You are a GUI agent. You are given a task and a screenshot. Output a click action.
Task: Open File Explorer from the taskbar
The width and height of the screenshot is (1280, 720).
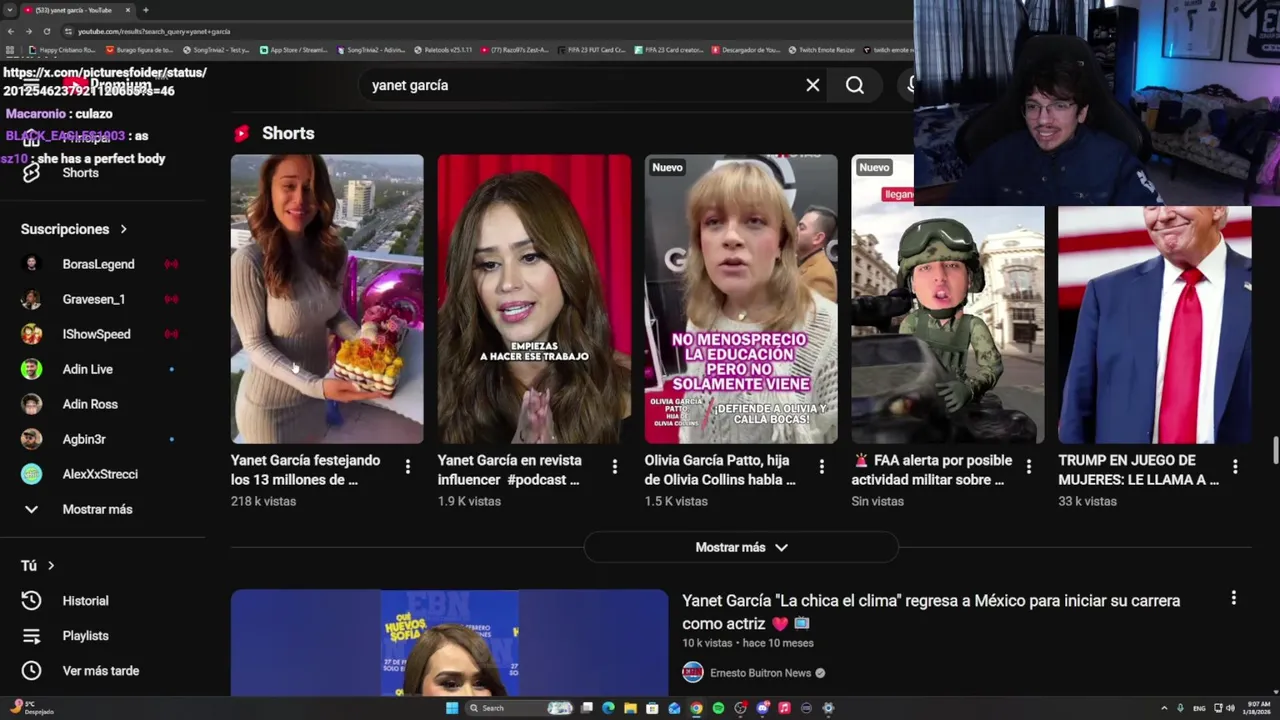coord(630,708)
